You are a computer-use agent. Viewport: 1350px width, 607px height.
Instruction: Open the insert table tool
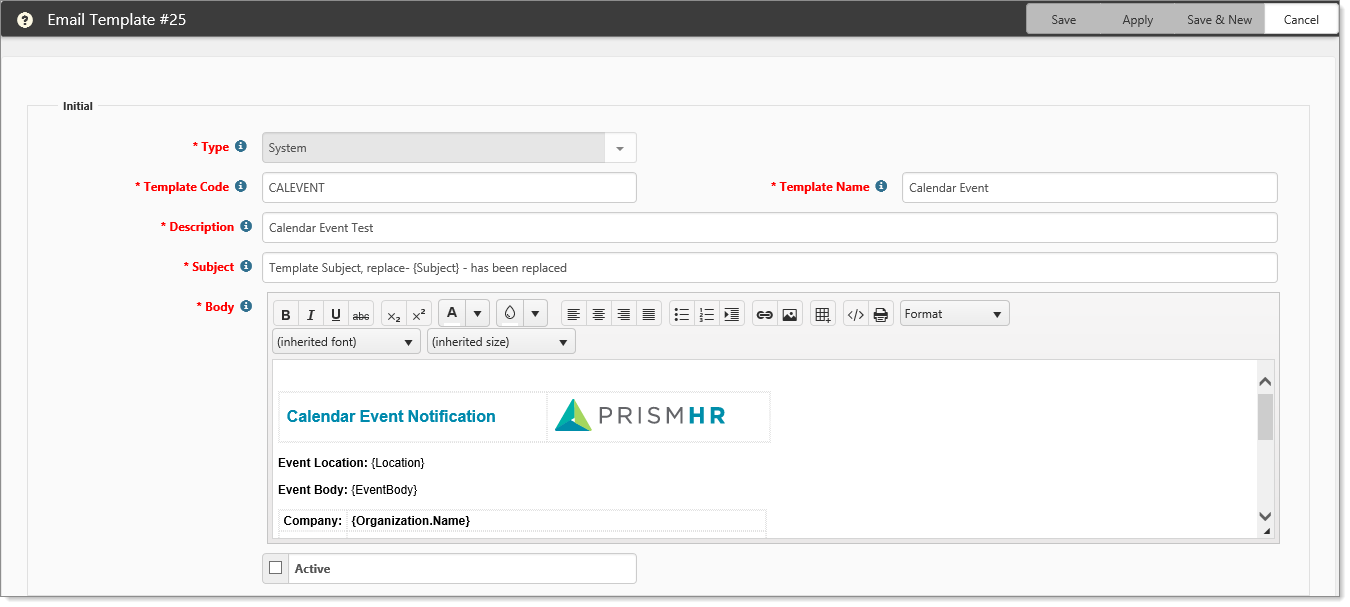point(823,314)
